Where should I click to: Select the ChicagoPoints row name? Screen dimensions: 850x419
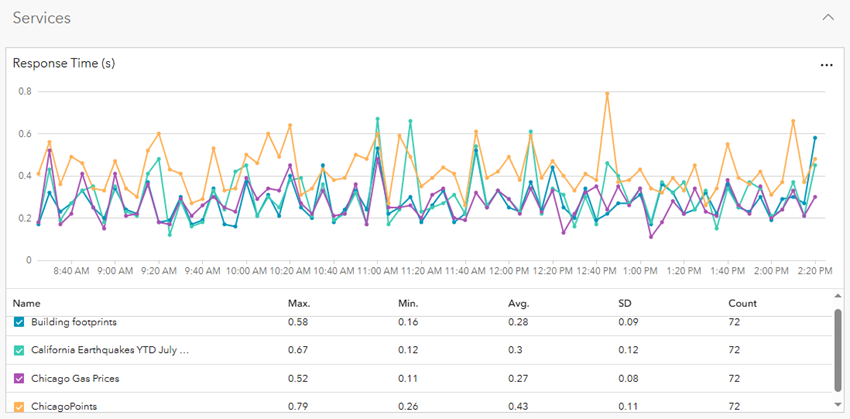[x=64, y=406]
